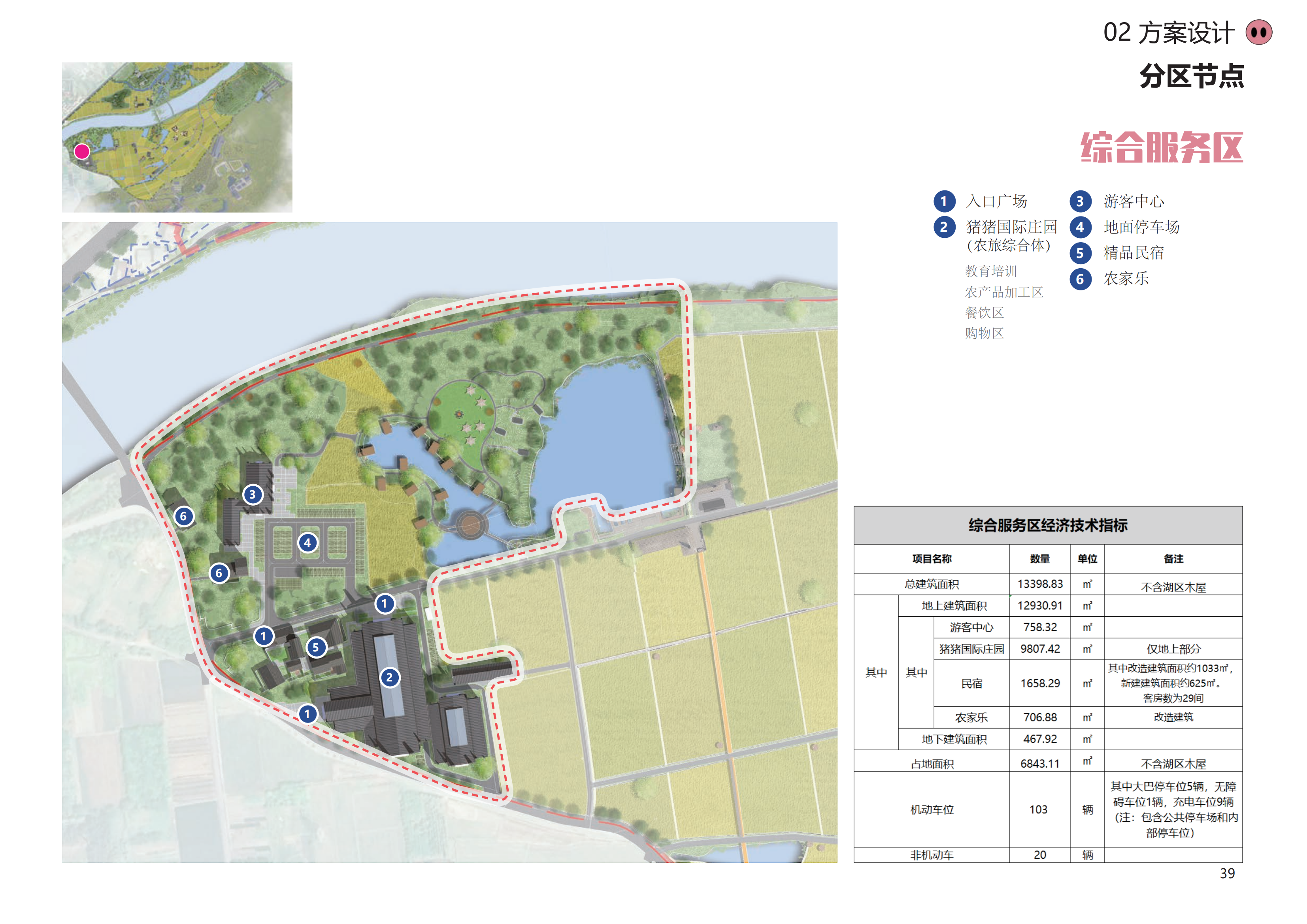The height and width of the screenshot is (924, 1307).
Task: Click the 教育培训 sub-item text
Action: 990,271
